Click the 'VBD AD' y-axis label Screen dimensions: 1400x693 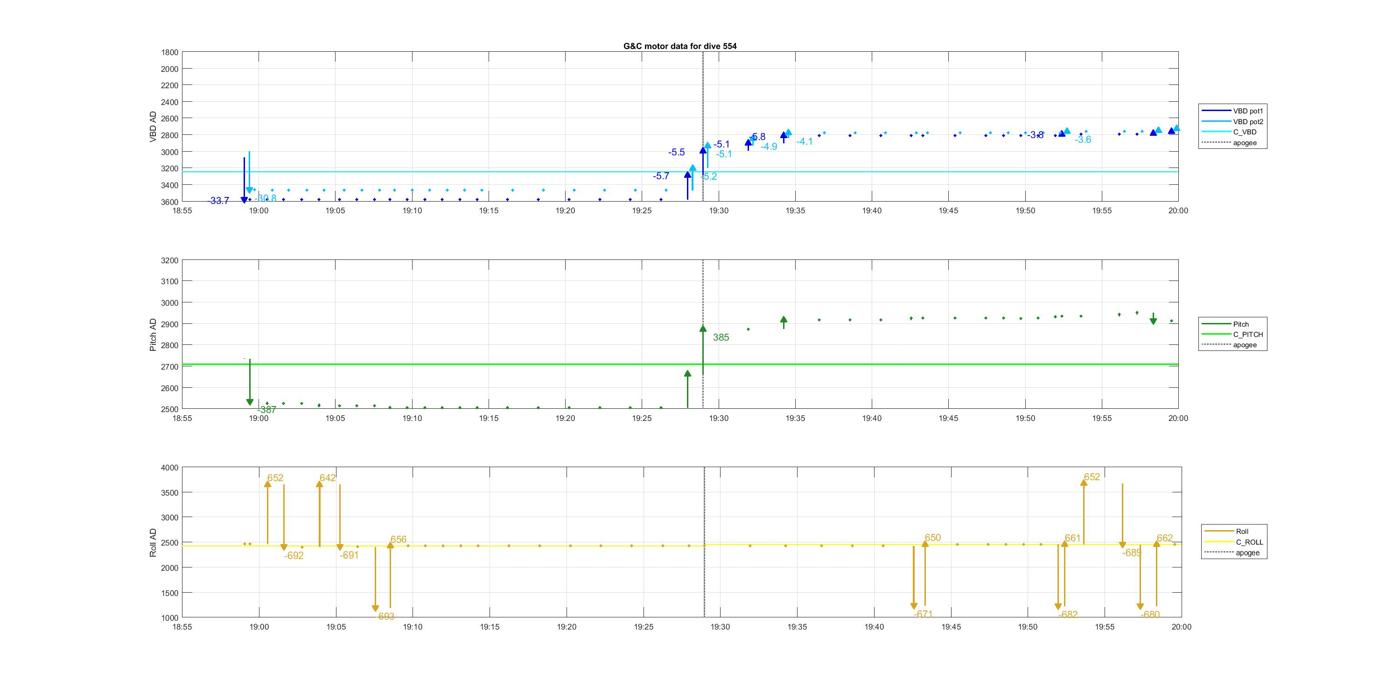click(x=154, y=127)
